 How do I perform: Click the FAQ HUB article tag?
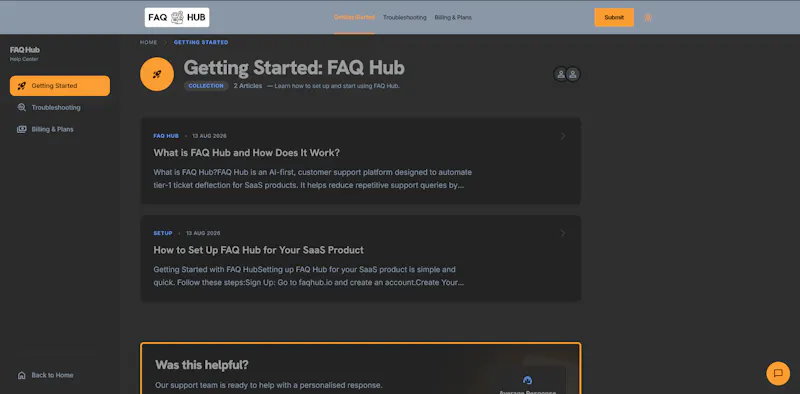pyautogui.click(x=166, y=136)
